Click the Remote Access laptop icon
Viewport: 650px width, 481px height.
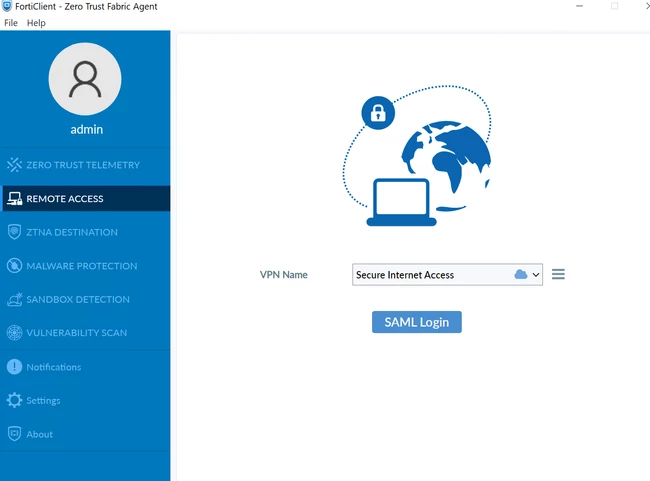[x=15, y=199]
